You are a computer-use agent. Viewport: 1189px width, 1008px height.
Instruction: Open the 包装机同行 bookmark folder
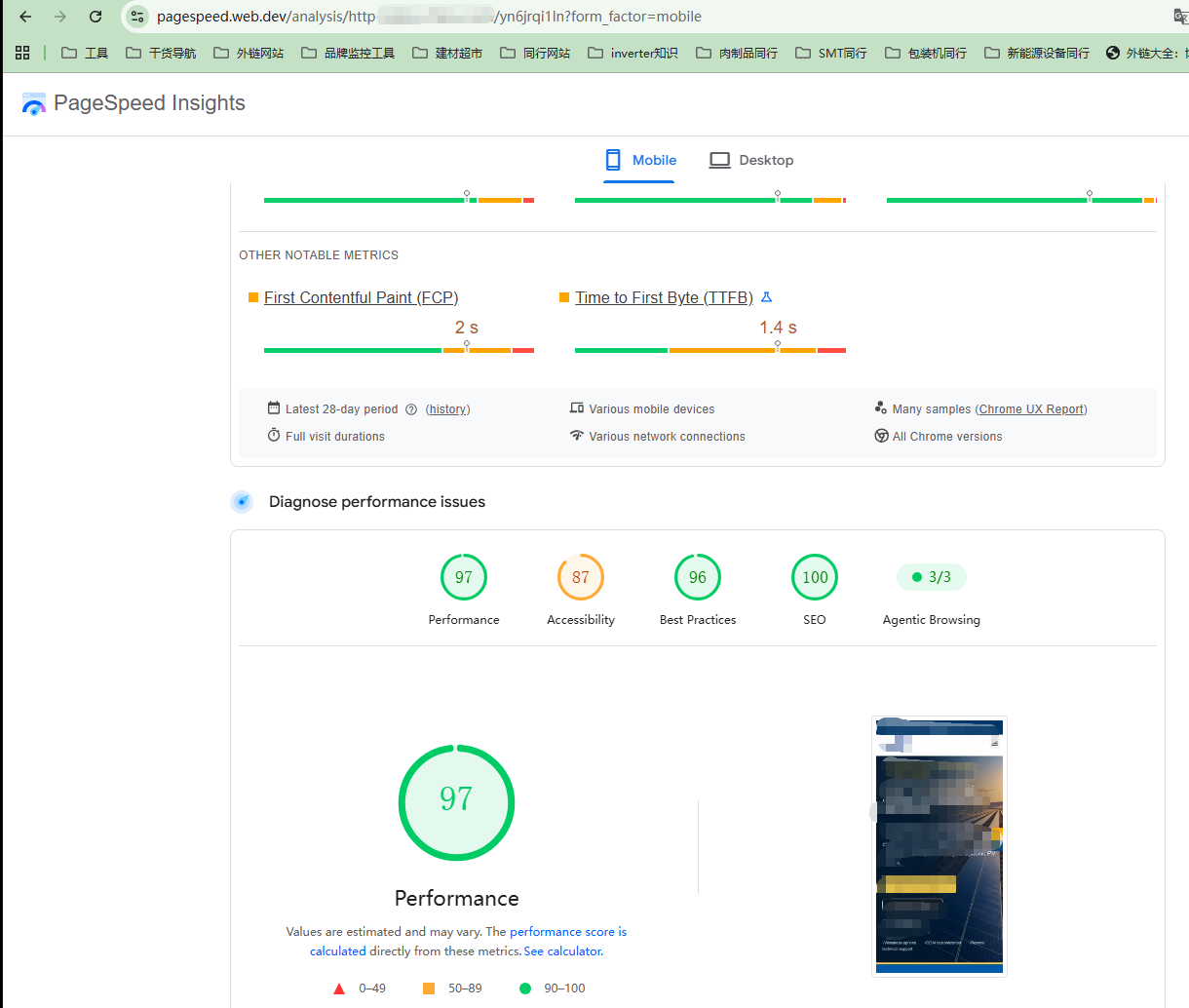[x=926, y=53]
